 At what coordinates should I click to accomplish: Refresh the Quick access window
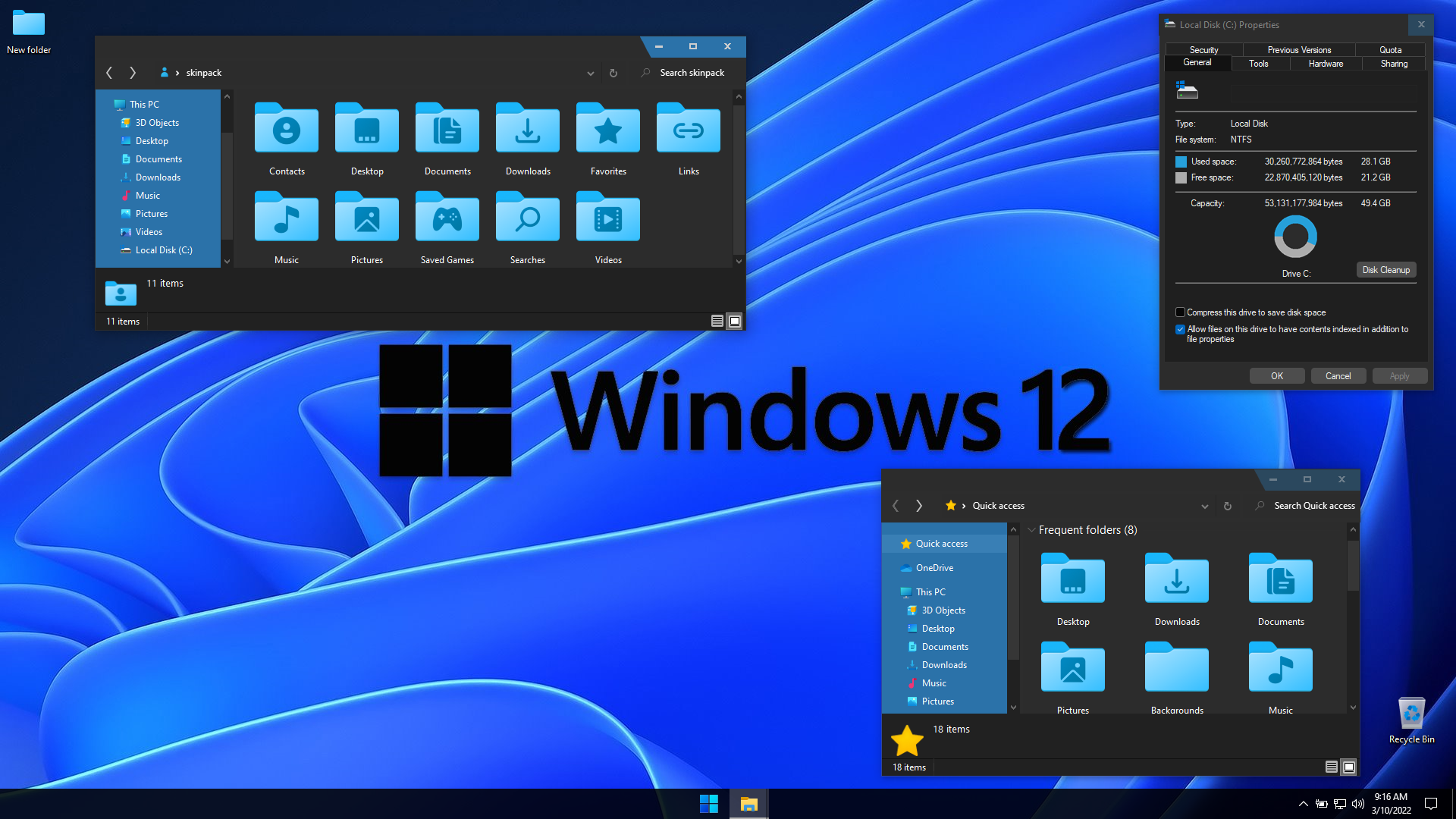click(x=1228, y=506)
